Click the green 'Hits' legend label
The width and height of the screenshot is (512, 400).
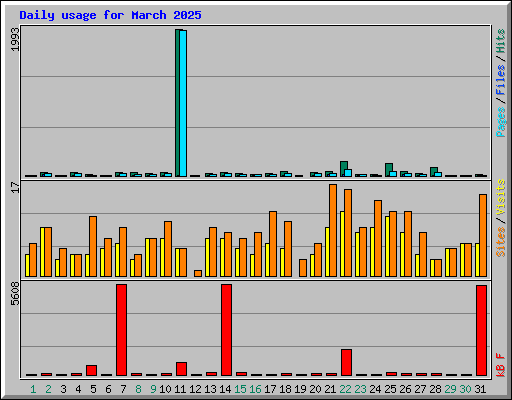(x=501, y=41)
